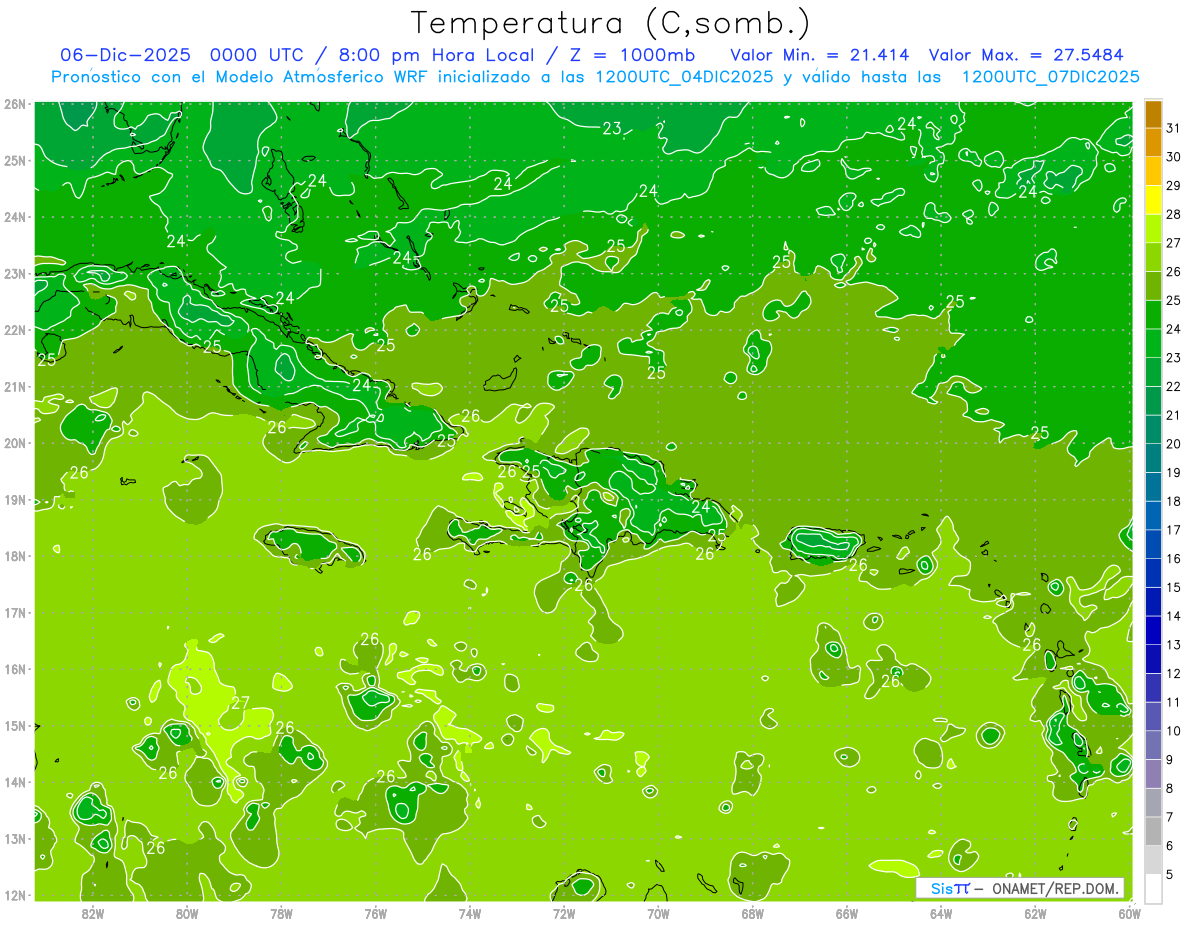The width and height of the screenshot is (1200, 927).
Task: Click the latitude axis label 18N
Action: pos(14,556)
